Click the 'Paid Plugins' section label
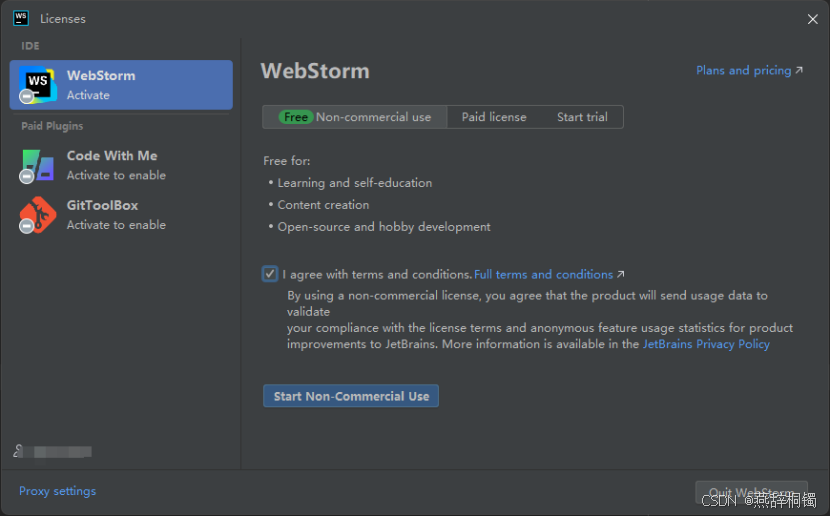Viewport: 830px width, 517px height. click(x=52, y=126)
